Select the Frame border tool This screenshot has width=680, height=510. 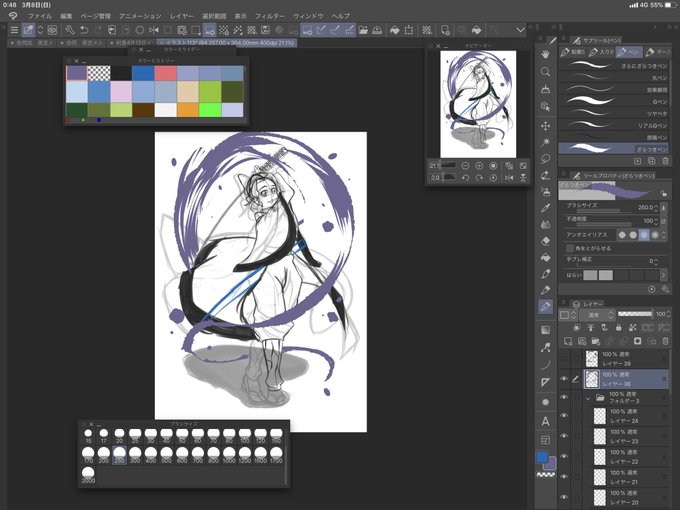pyautogui.click(x=546, y=440)
